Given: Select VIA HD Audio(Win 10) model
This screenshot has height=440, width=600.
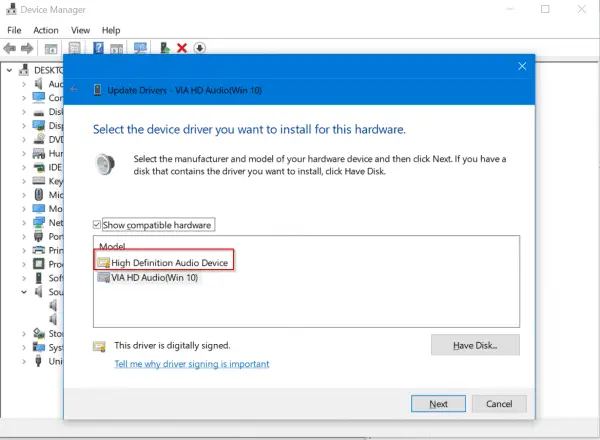Looking at the screenshot, I should tap(148, 277).
